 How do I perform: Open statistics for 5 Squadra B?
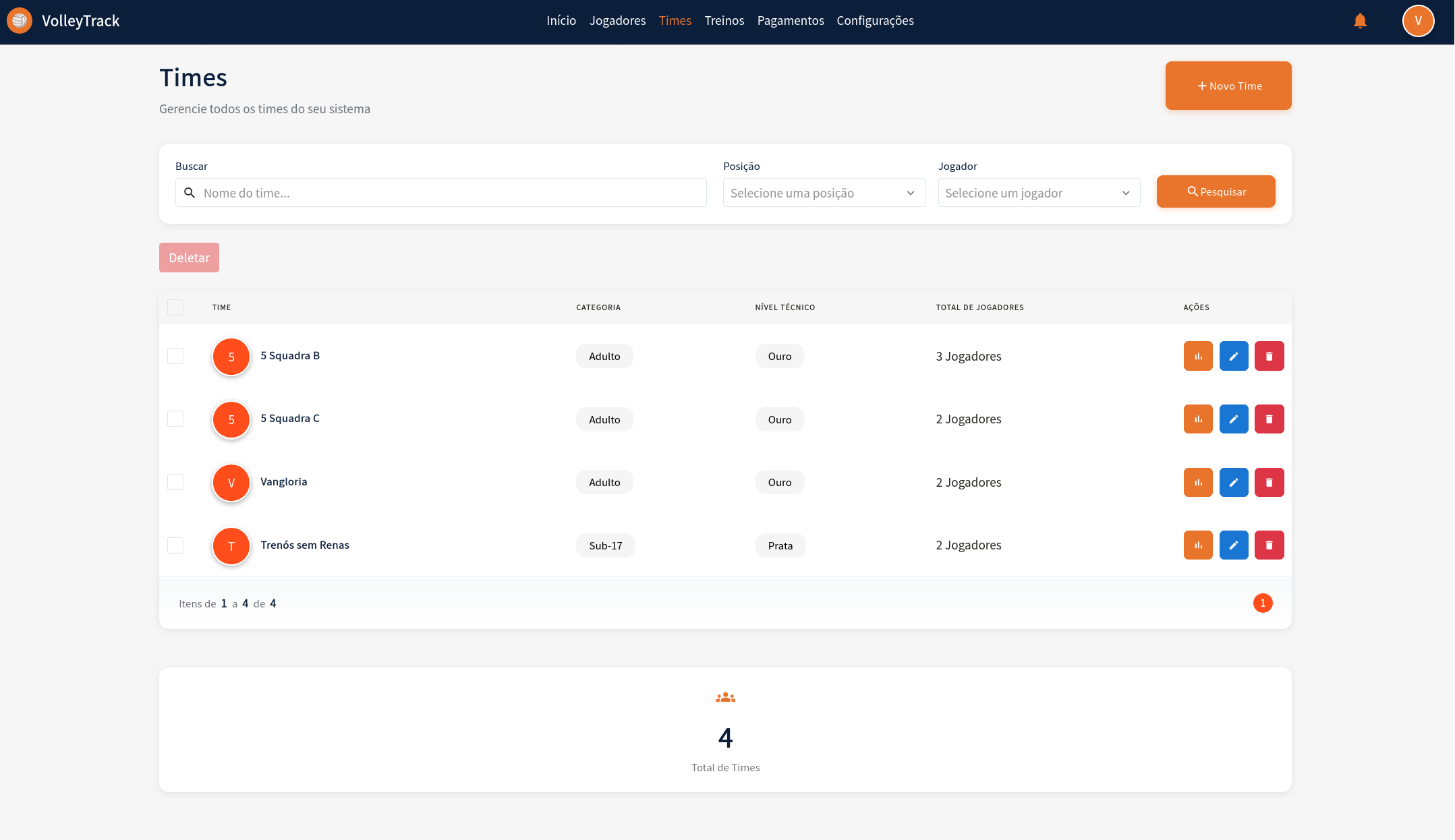tap(1198, 356)
